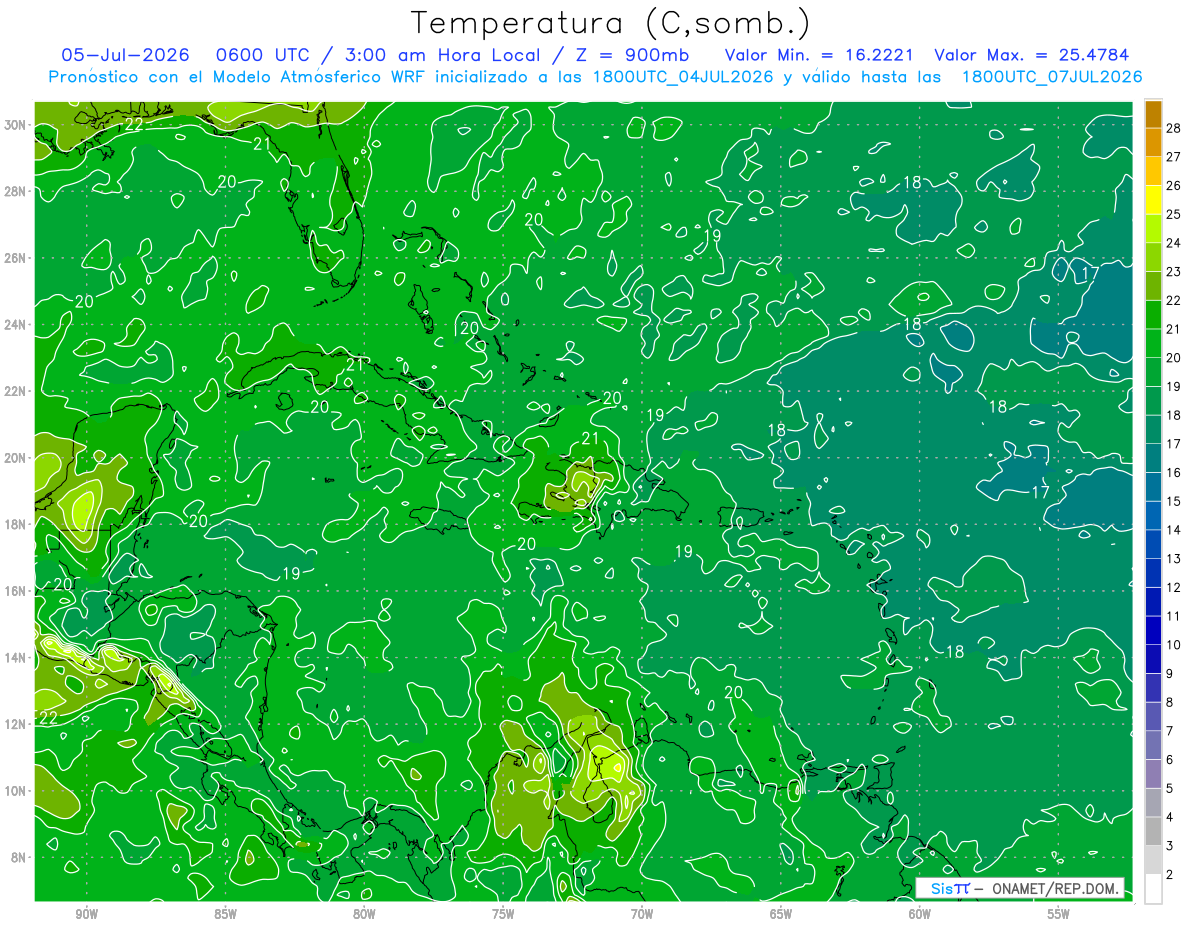Click the brown top swatch of the colorbar
The height and width of the screenshot is (927, 1200).
[x=1153, y=114]
